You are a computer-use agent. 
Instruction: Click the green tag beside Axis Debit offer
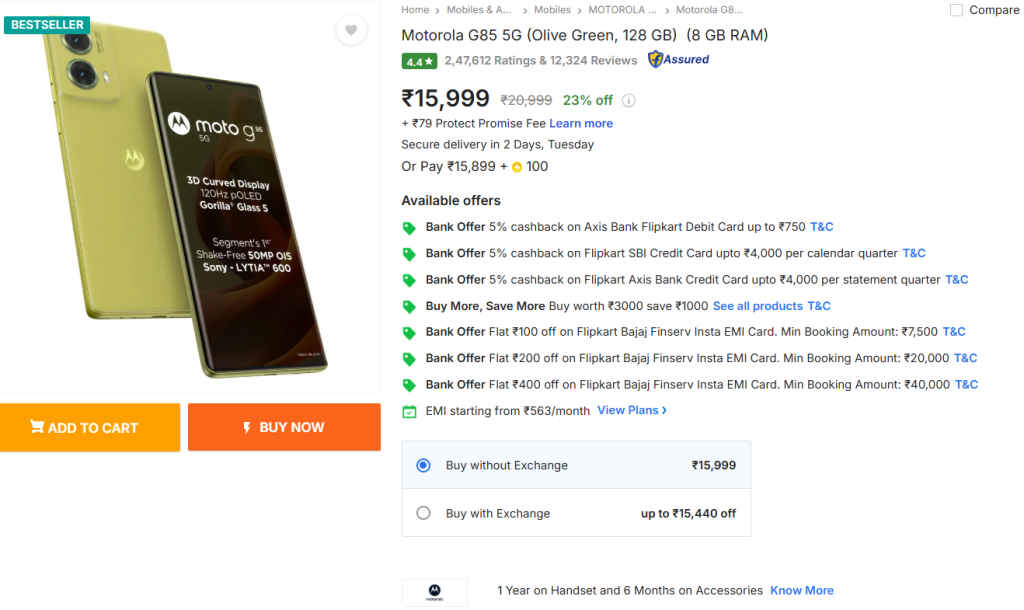409,228
